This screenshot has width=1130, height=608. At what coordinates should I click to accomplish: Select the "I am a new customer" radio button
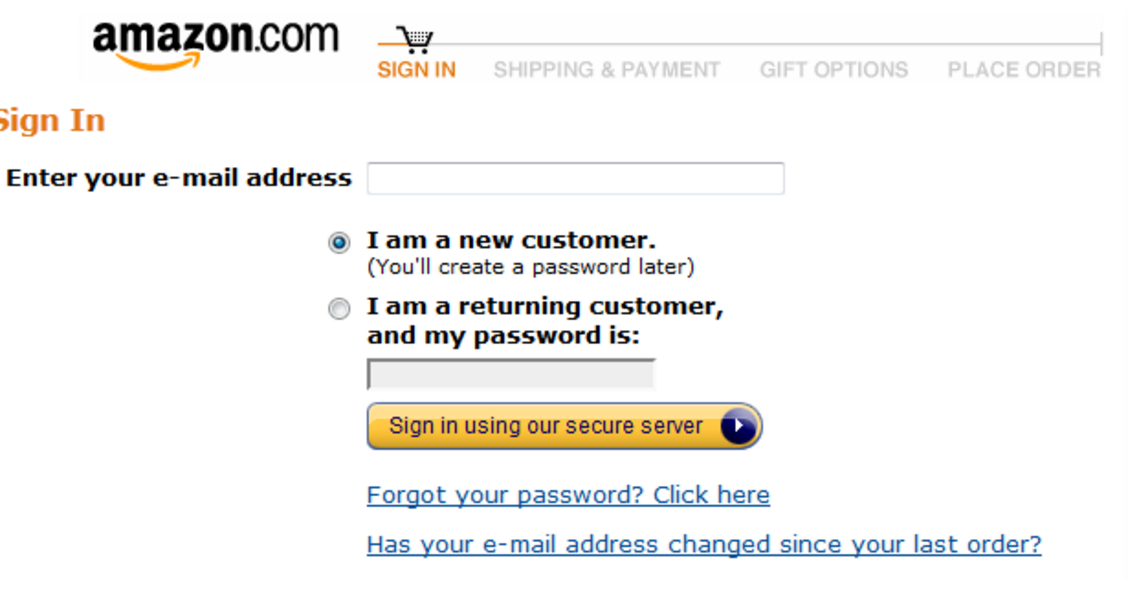click(340, 243)
